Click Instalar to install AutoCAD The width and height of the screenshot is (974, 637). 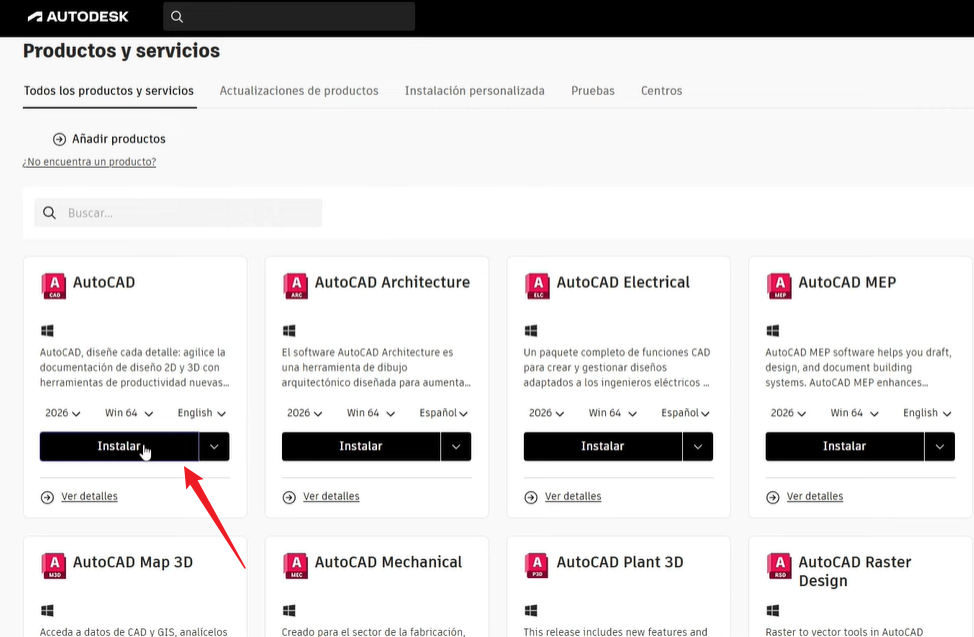(119, 446)
